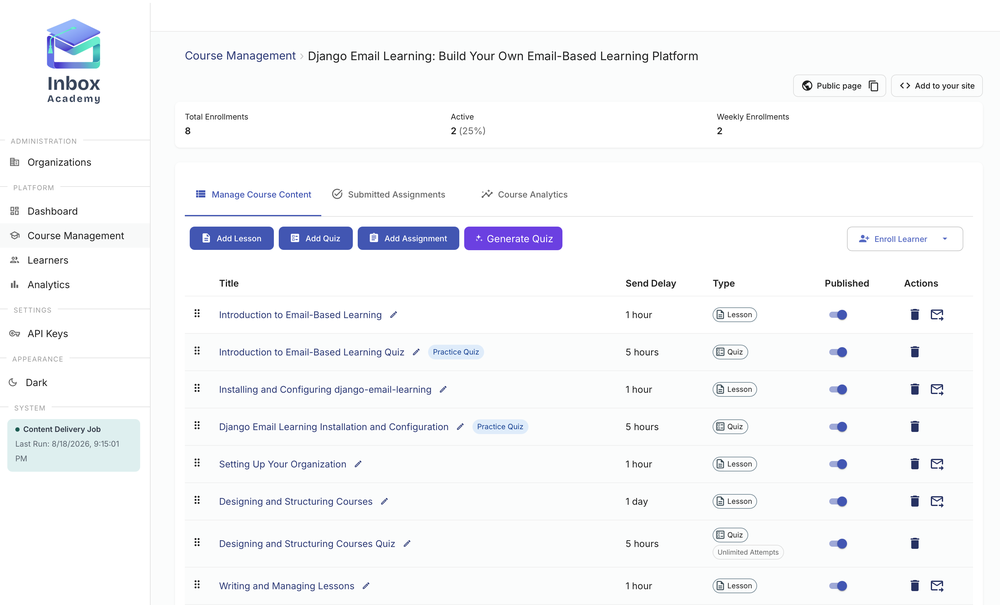
Task: Click drag handle for Setting Up Your Organization
Action: click(x=197, y=463)
